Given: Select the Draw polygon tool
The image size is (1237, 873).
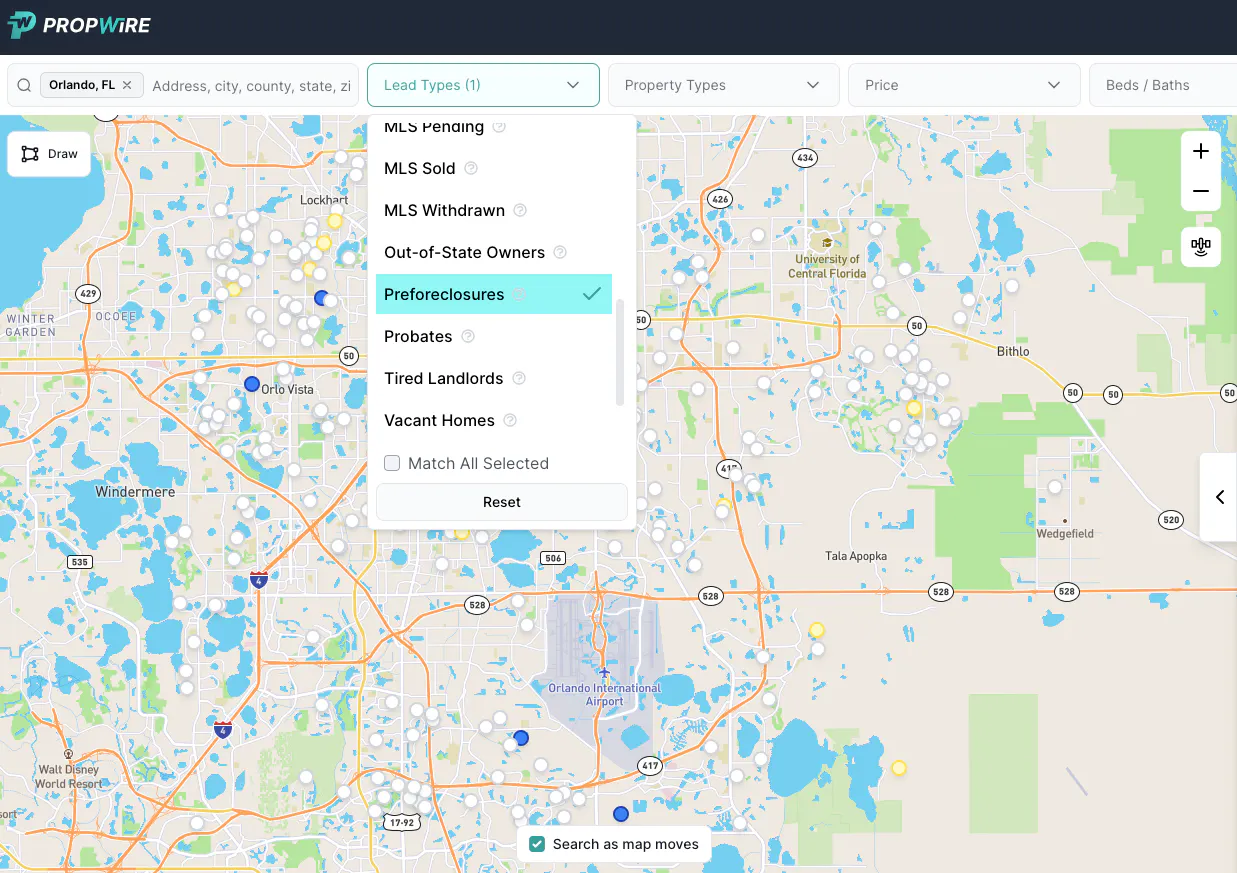Looking at the screenshot, I should [48, 153].
